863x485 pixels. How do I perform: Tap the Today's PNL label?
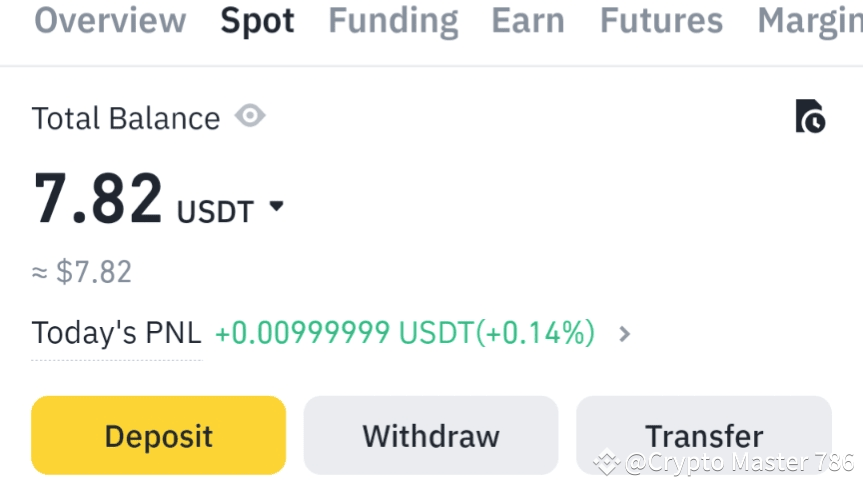(116, 333)
